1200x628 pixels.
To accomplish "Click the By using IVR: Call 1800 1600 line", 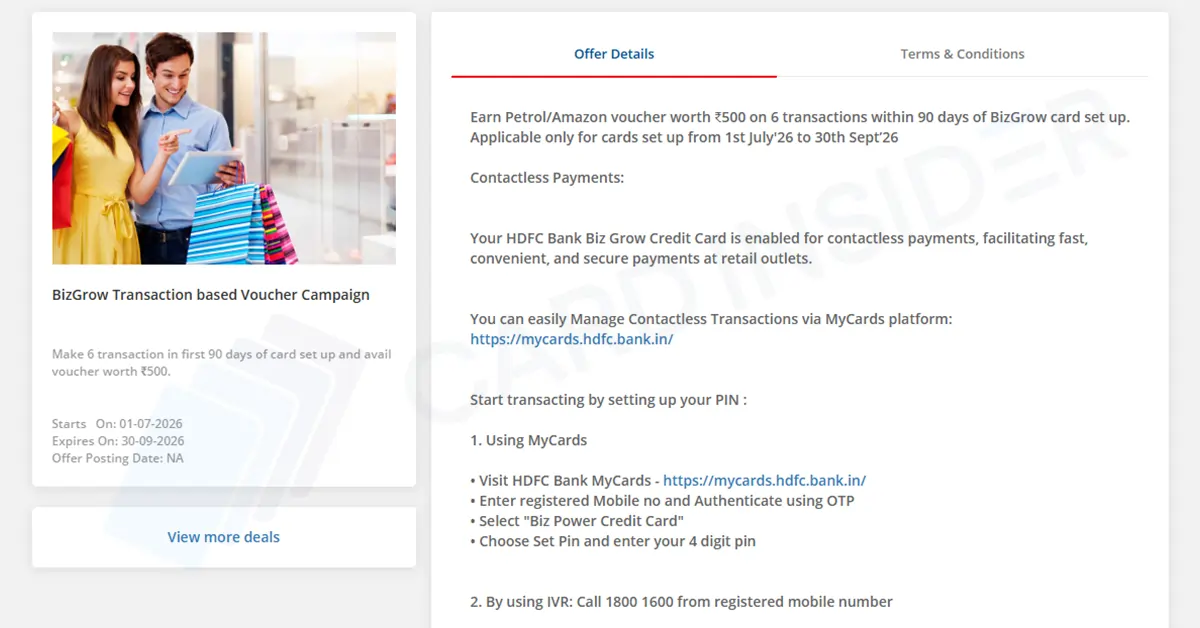I will 681,602.
